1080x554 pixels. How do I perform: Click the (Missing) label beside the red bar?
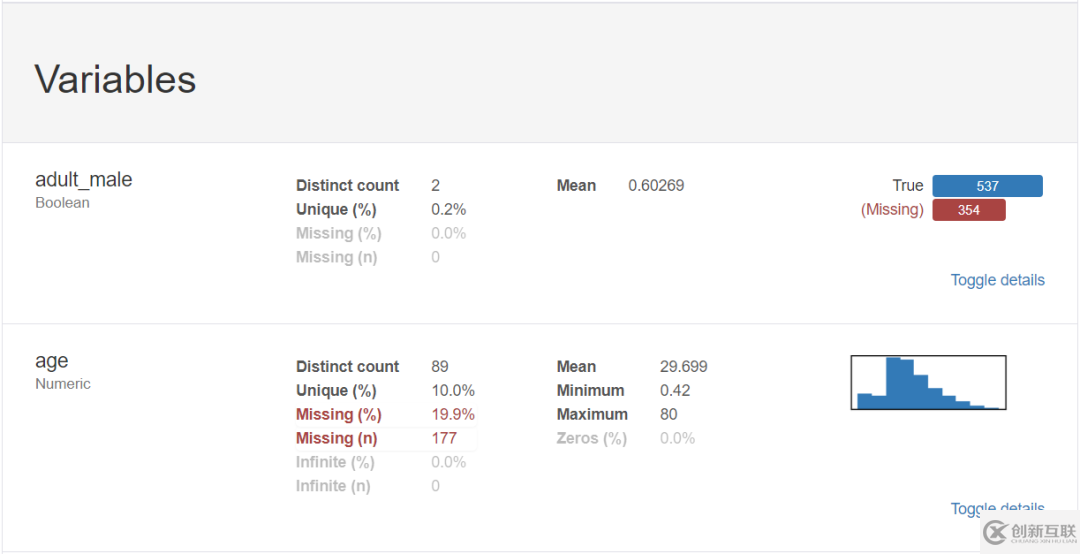click(x=892, y=210)
